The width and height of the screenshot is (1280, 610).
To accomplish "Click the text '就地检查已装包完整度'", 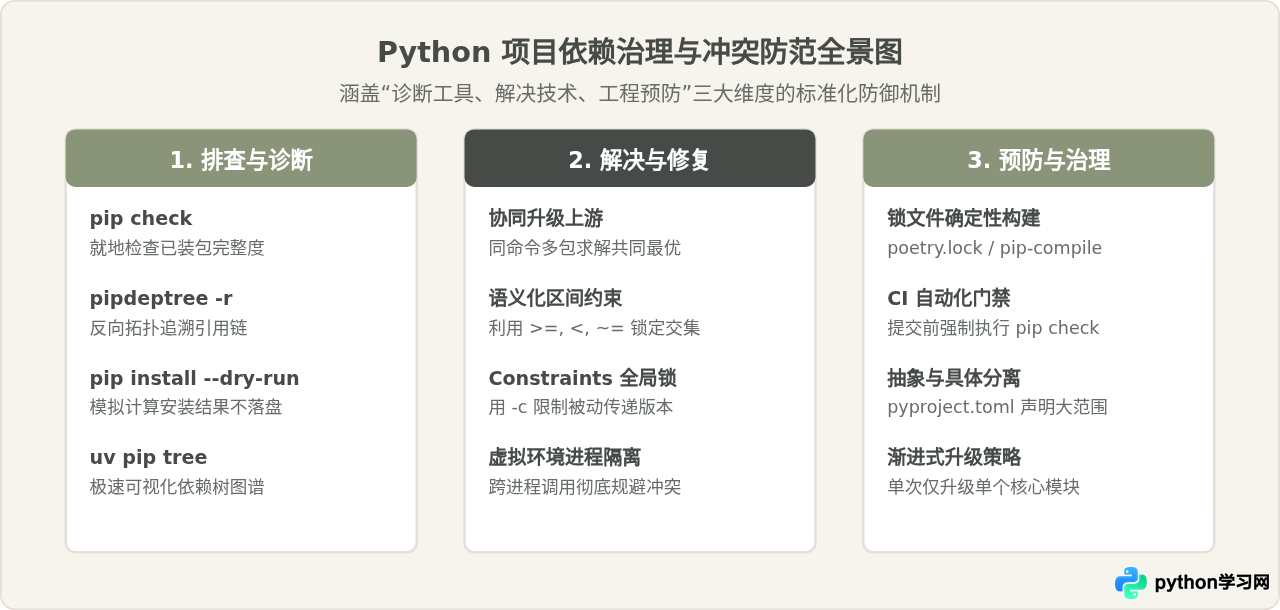I will [x=177, y=248].
